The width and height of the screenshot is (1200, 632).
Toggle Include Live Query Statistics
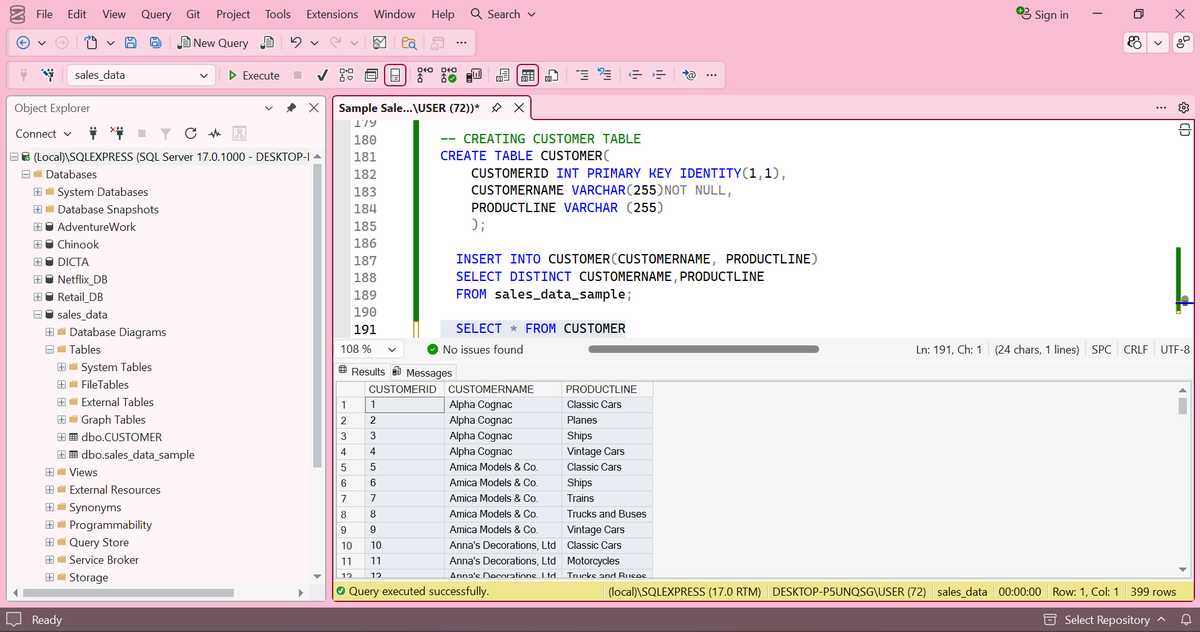(x=449, y=75)
